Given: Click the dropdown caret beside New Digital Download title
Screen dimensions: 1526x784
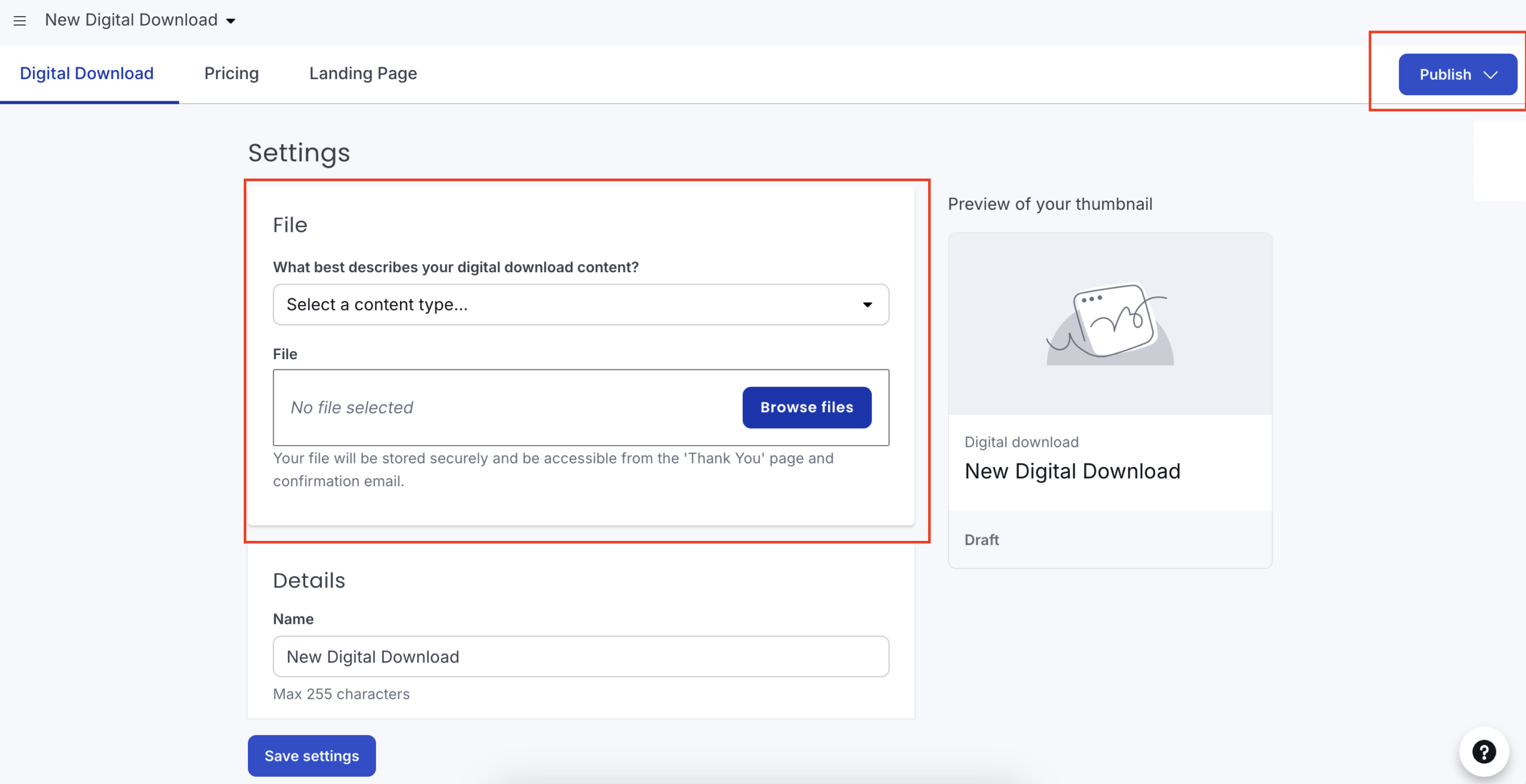Looking at the screenshot, I should click(231, 20).
